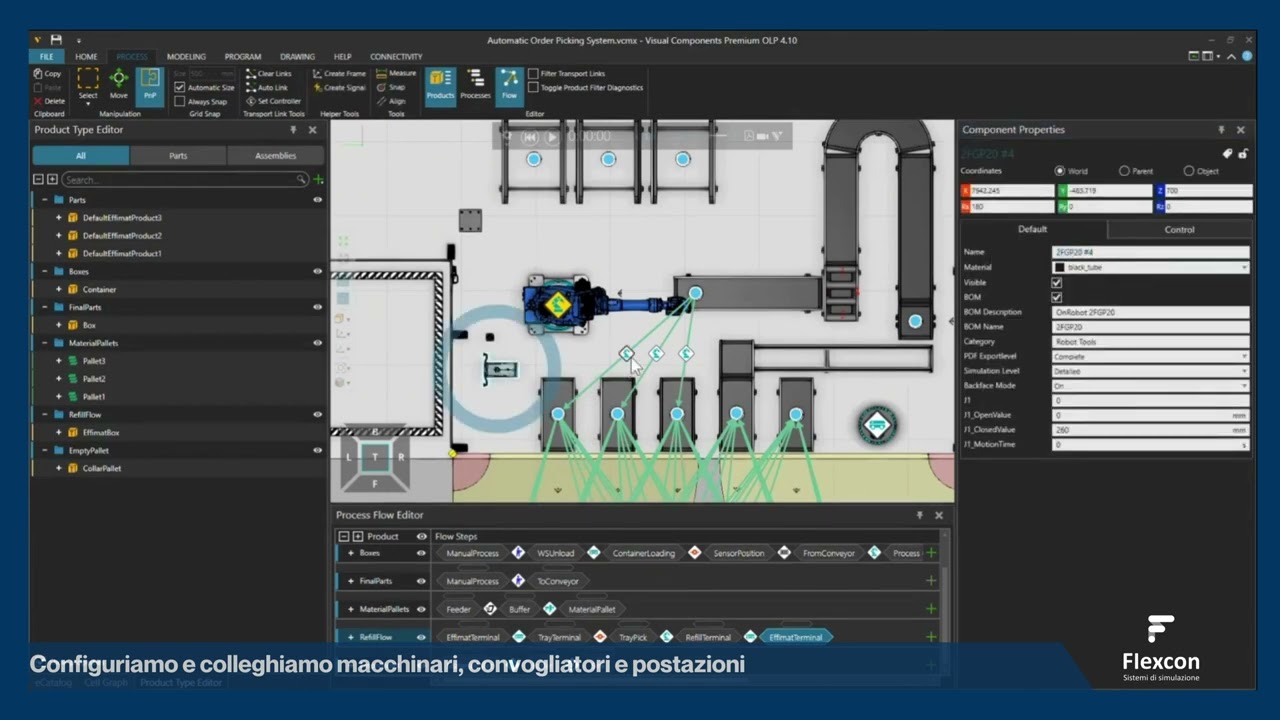
Task: Click Auto Link tool
Action: 266,87
